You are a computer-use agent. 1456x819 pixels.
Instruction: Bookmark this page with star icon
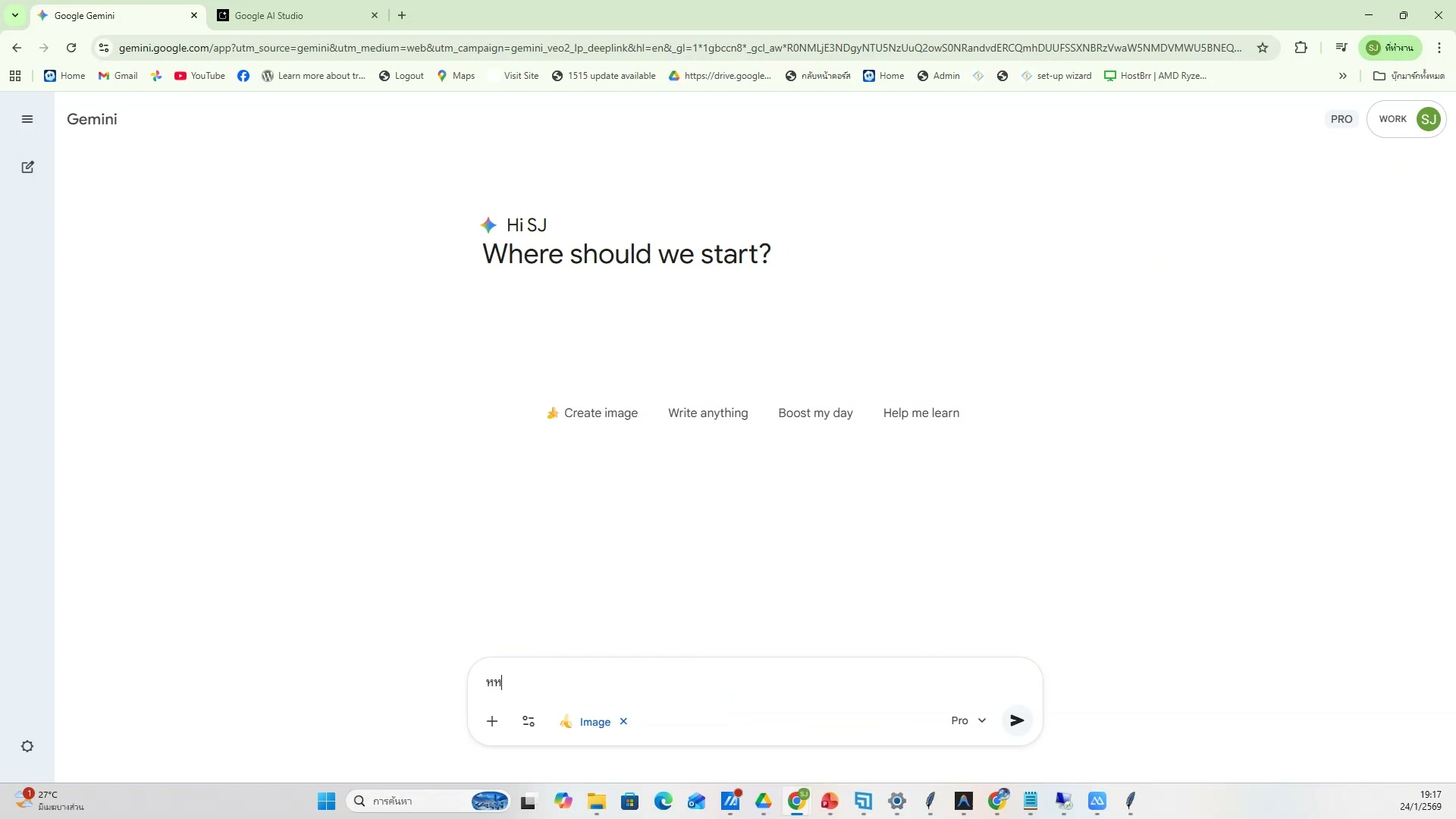pyautogui.click(x=1263, y=48)
